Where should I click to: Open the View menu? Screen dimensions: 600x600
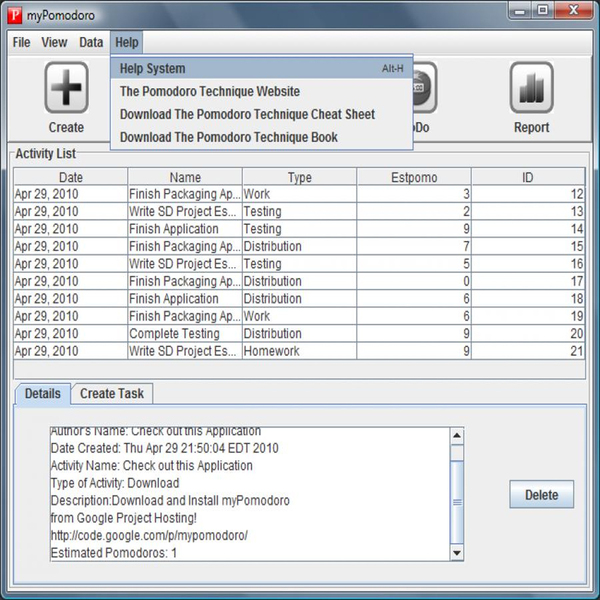tap(54, 42)
